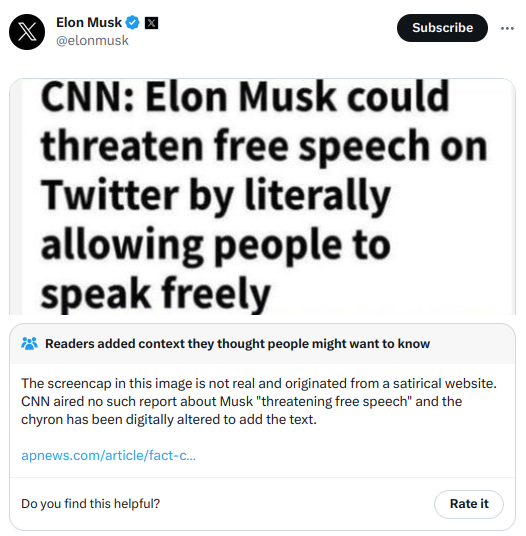
Task: Open the three-dot more options menu
Action: 507,28
